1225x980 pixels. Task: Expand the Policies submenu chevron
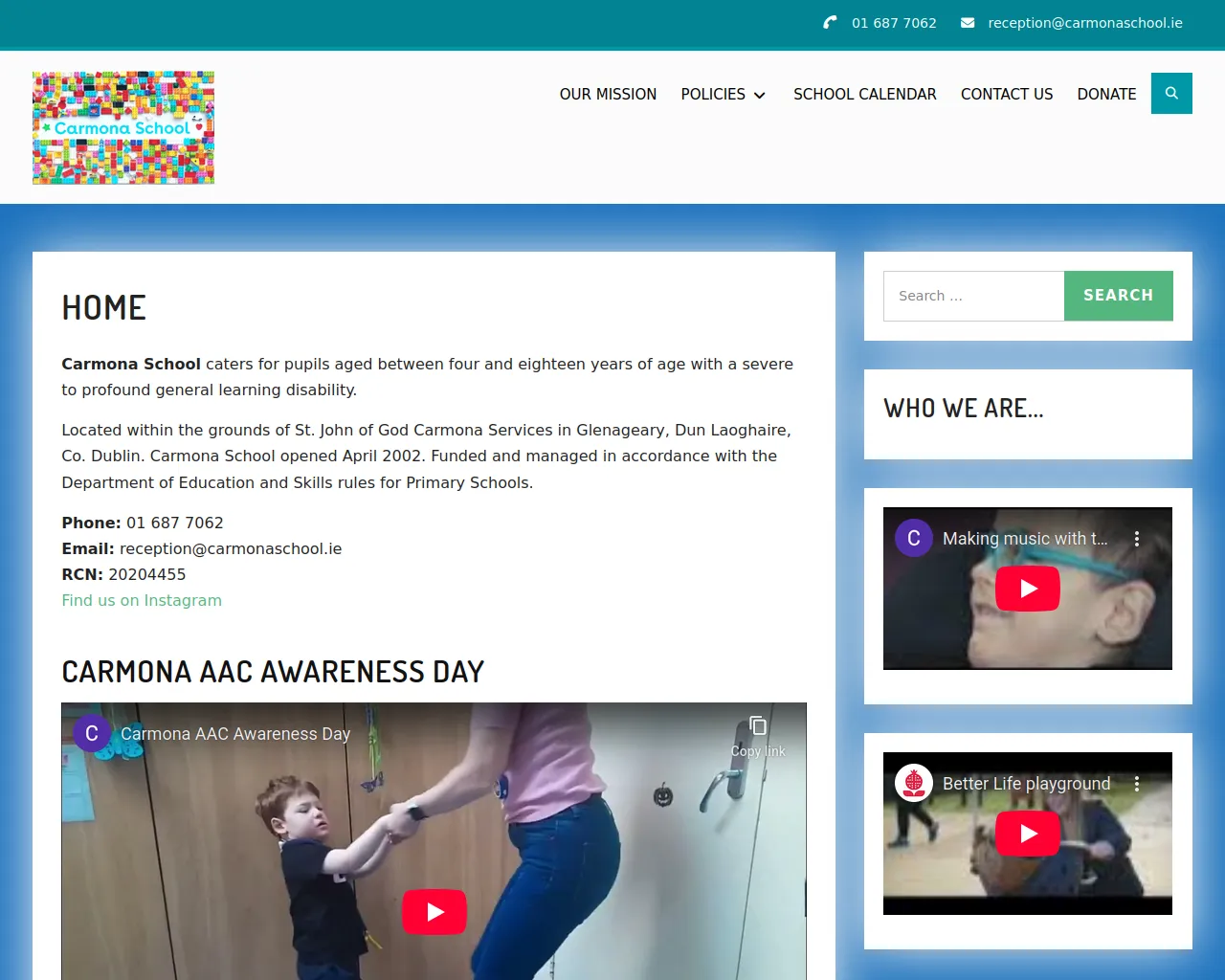[760, 95]
